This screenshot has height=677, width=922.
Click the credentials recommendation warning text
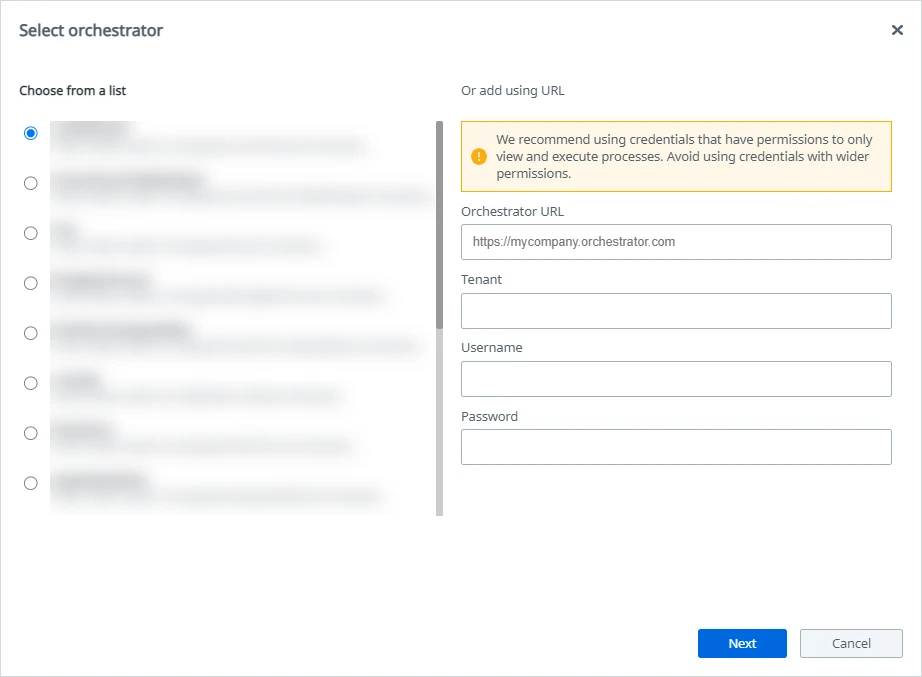684,156
